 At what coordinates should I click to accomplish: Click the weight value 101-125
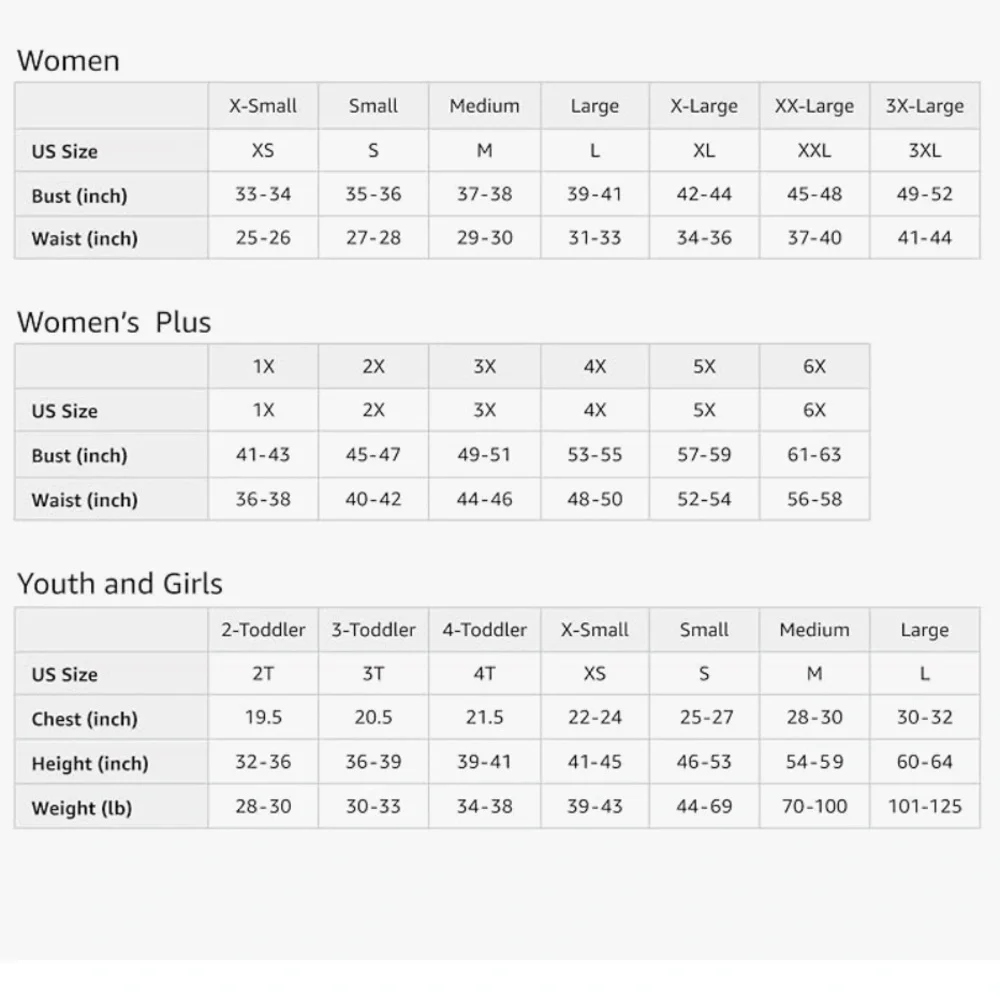(x=924, y=806)
